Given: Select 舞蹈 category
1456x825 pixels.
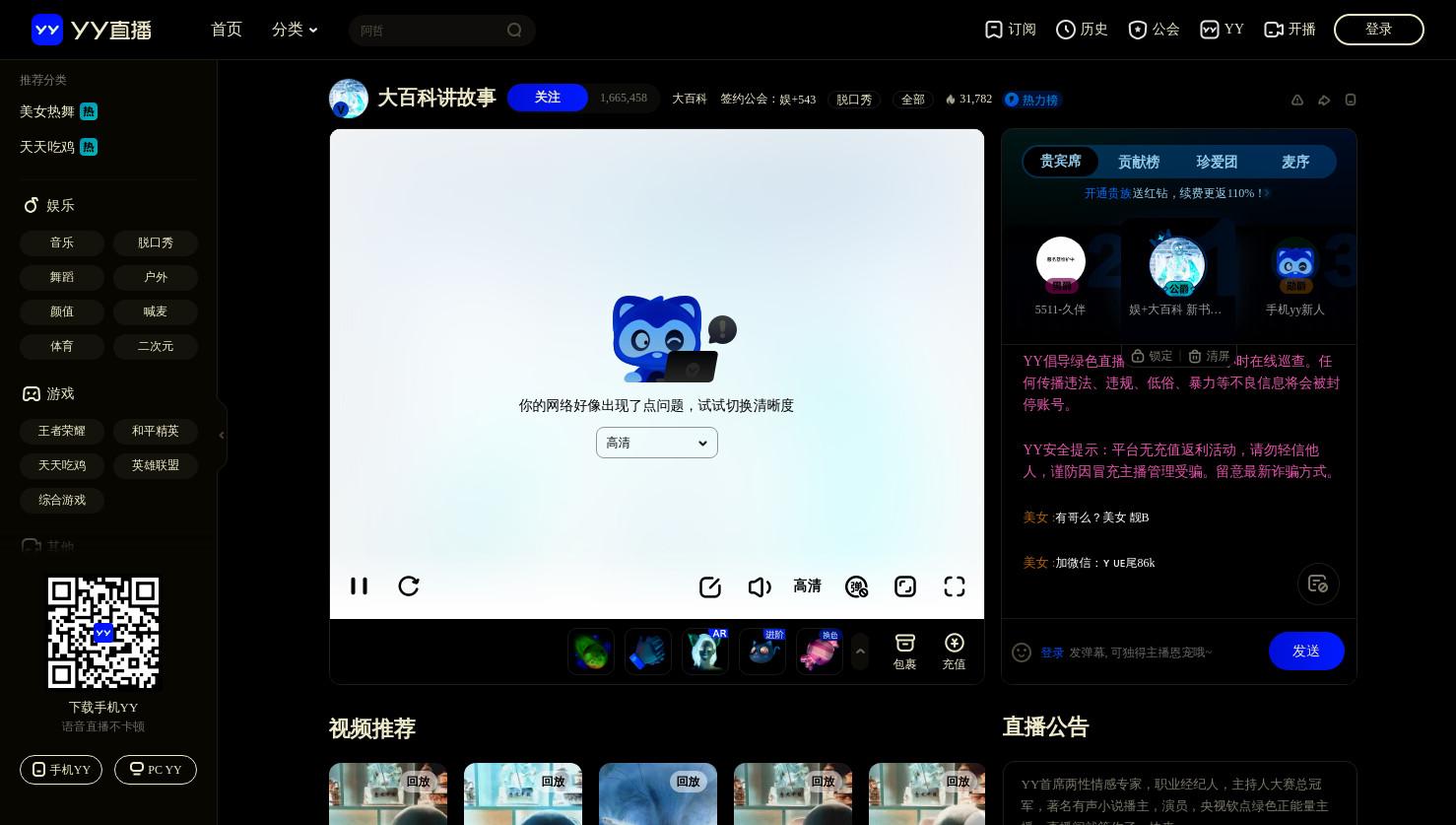Looking at the screenshot, I should click(62, 277).
